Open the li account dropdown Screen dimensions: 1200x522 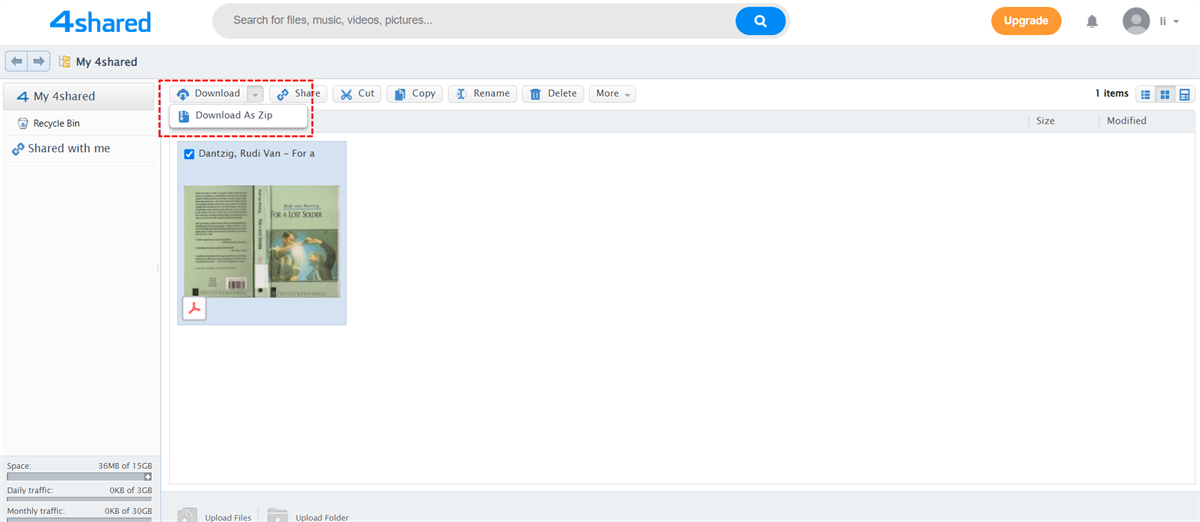pyautogui.click(x=1169, y=21)
